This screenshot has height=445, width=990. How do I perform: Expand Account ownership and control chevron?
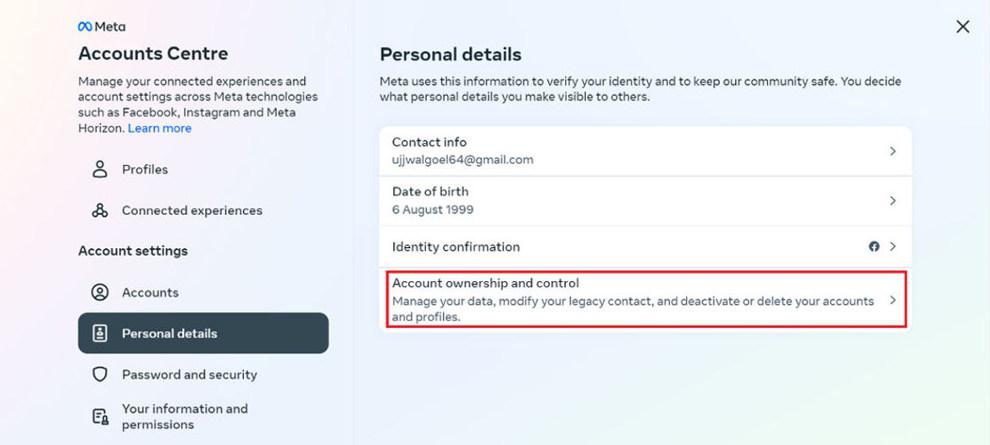[892, 300]
